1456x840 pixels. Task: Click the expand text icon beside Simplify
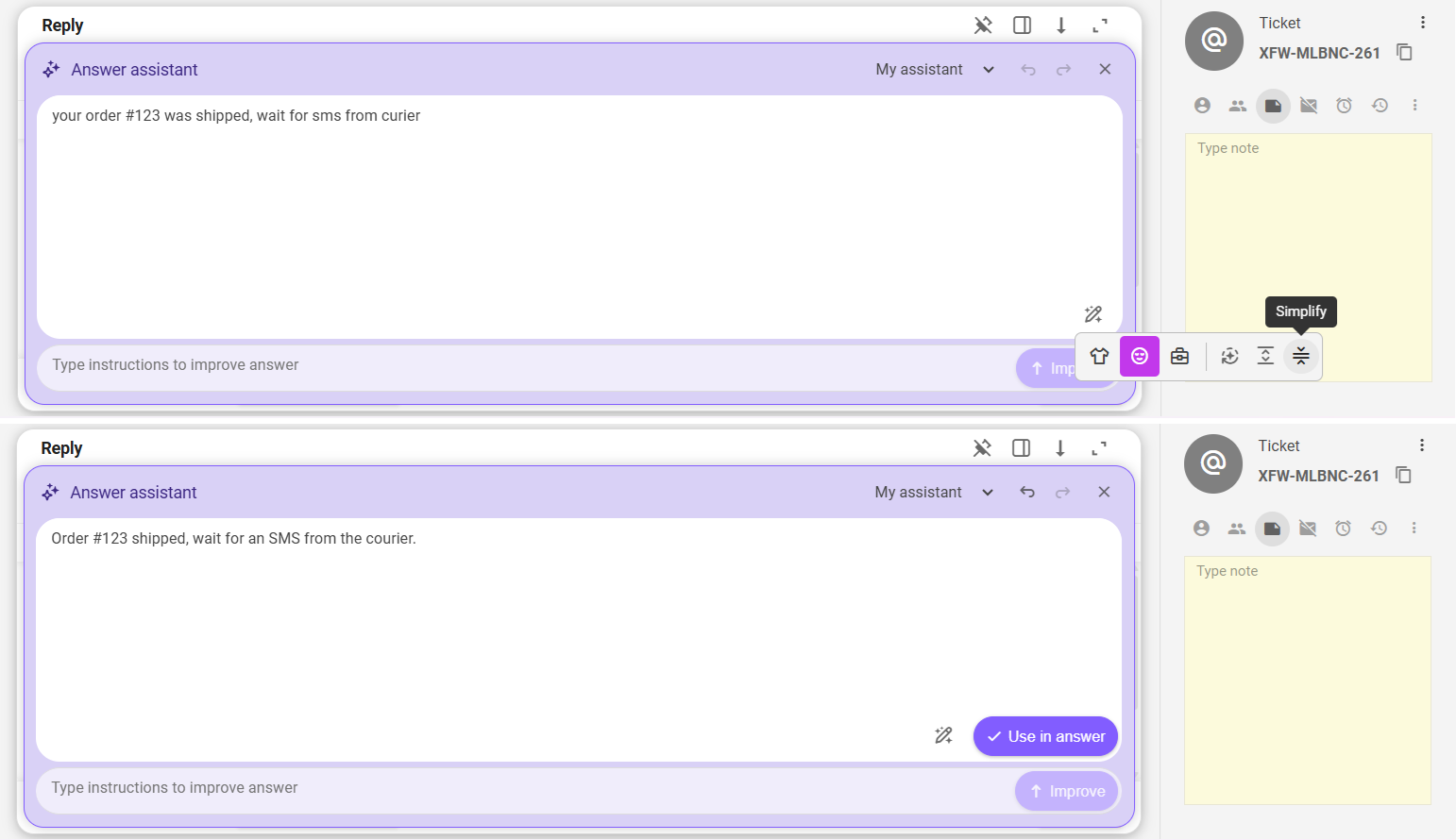click(x=1265, y=356)
